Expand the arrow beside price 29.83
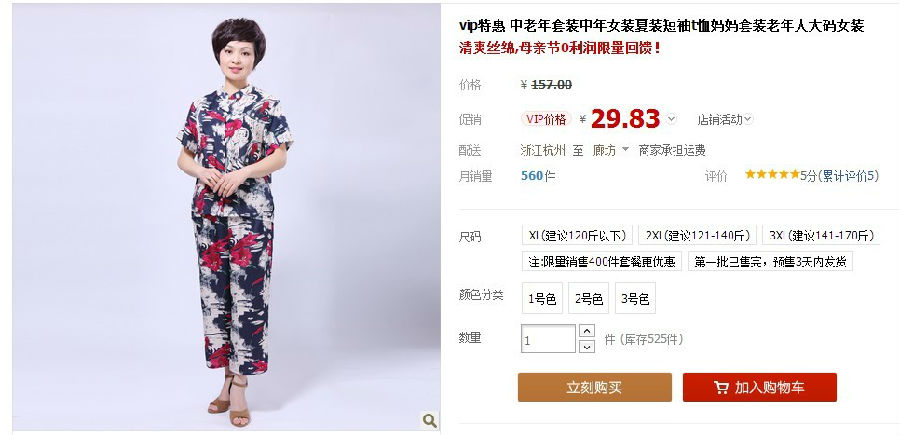This screenshot has height=435, width=900. (672, 119)
